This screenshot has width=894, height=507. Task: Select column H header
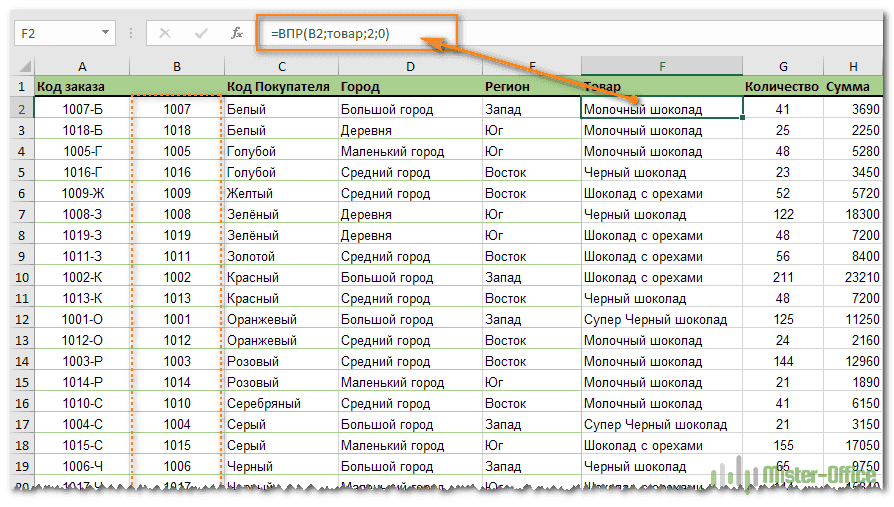(x=853, y=66)
